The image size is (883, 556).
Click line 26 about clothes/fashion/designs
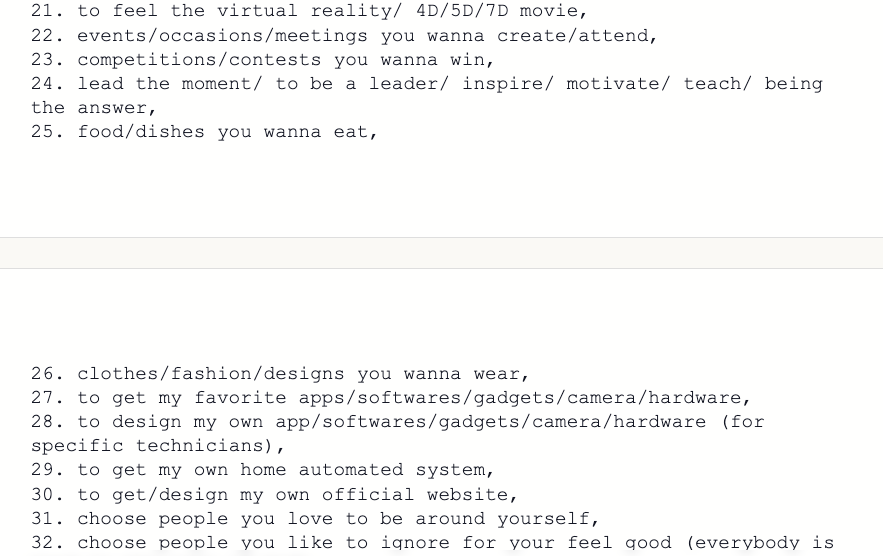280,373
